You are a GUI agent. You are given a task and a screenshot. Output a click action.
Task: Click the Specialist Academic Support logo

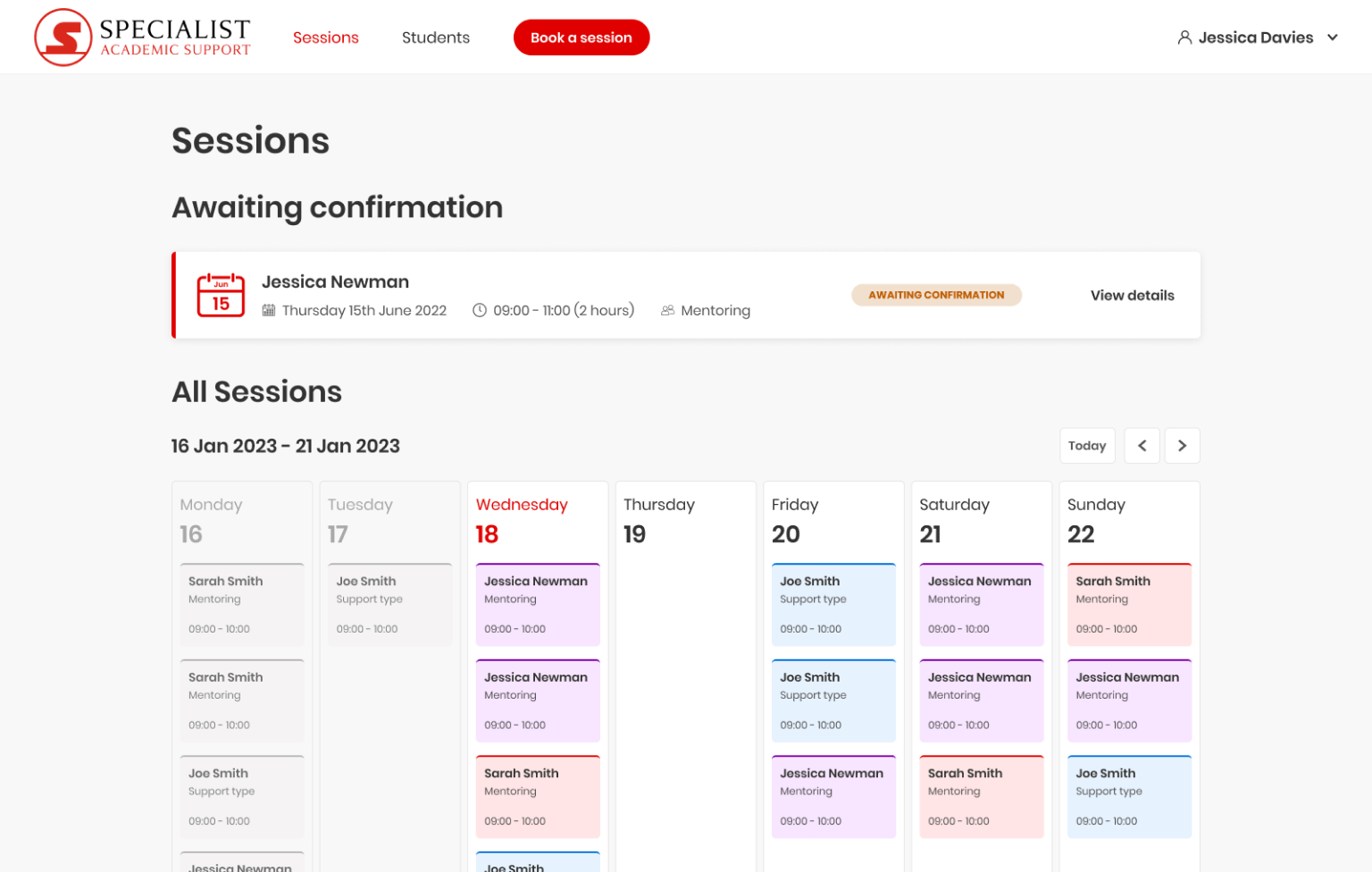[x=143, y=38]
